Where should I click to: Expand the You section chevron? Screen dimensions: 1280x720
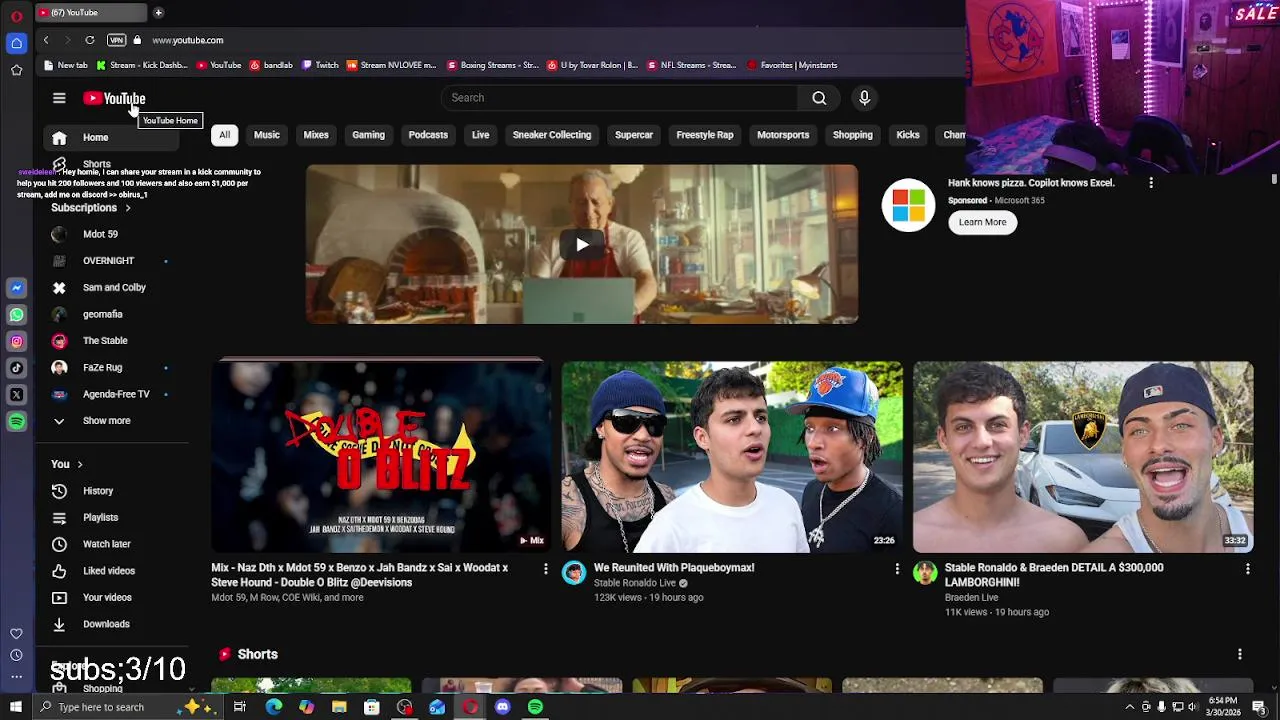tap(80, 464)
